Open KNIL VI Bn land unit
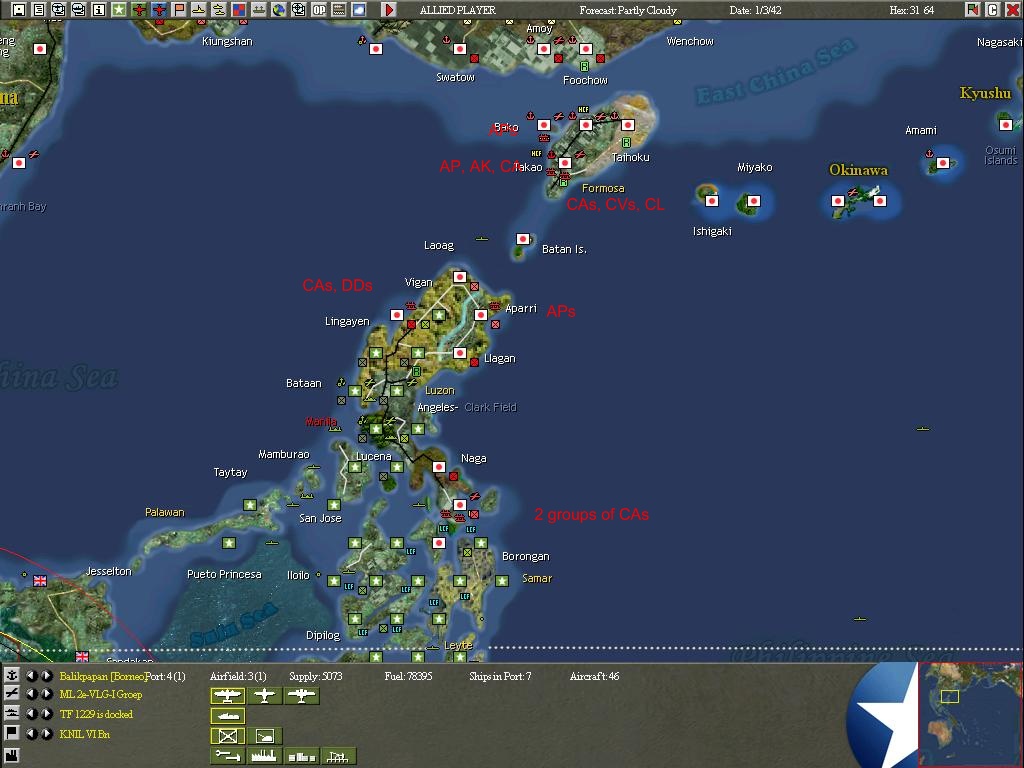 [85, 734]
